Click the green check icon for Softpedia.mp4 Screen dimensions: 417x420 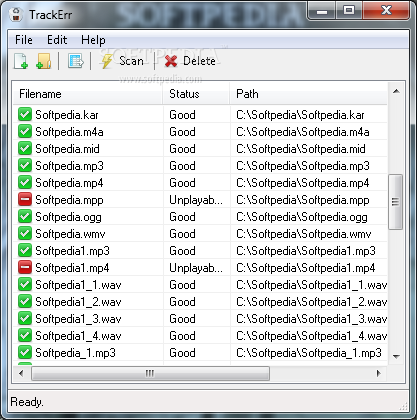pos(25,182)
